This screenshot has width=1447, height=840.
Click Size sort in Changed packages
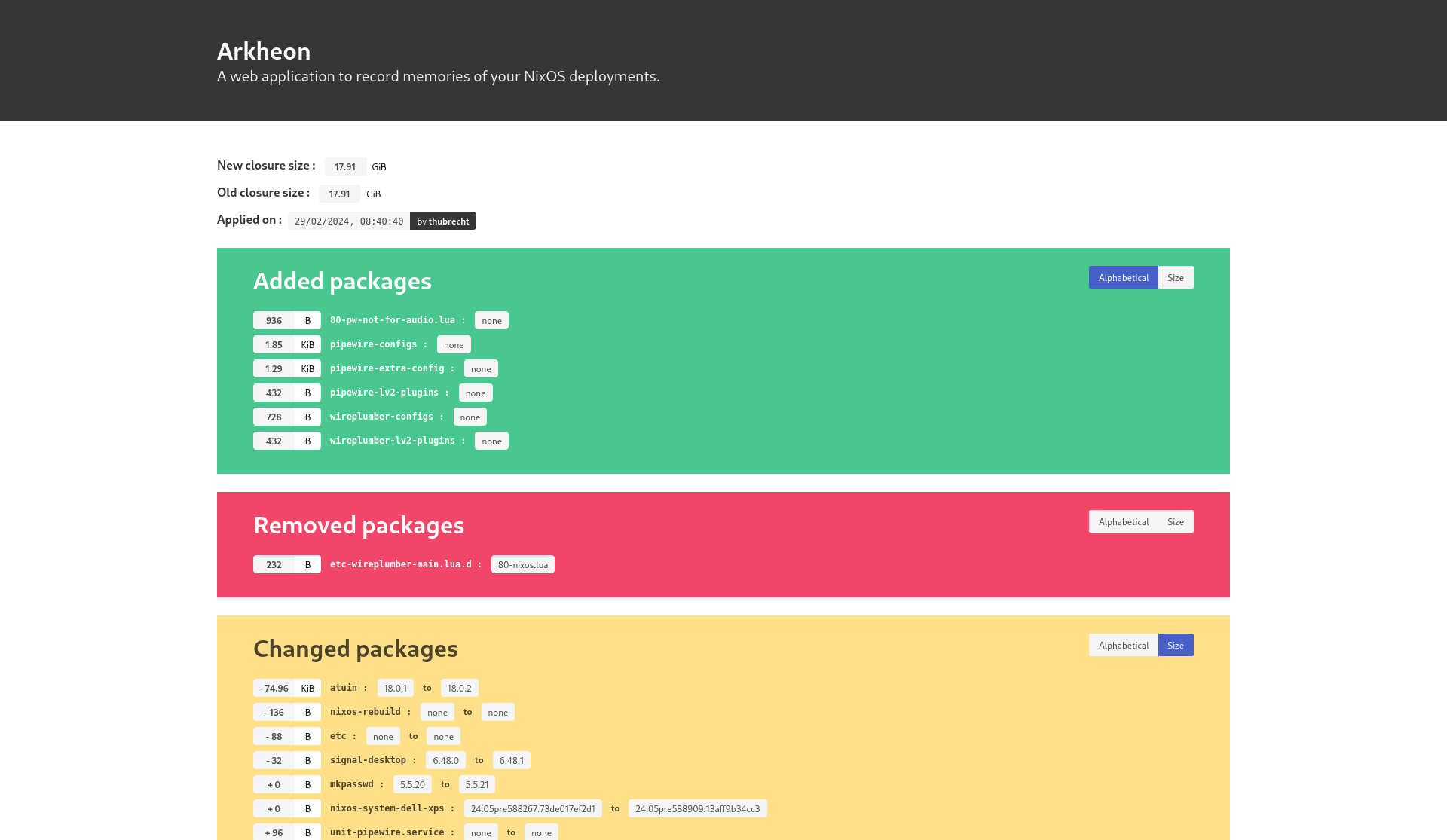(1175, 645)
